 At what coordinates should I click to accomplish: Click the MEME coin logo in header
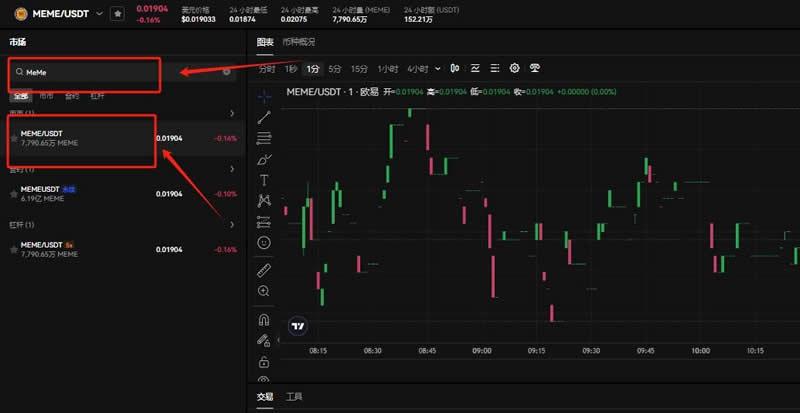point(21,14)
